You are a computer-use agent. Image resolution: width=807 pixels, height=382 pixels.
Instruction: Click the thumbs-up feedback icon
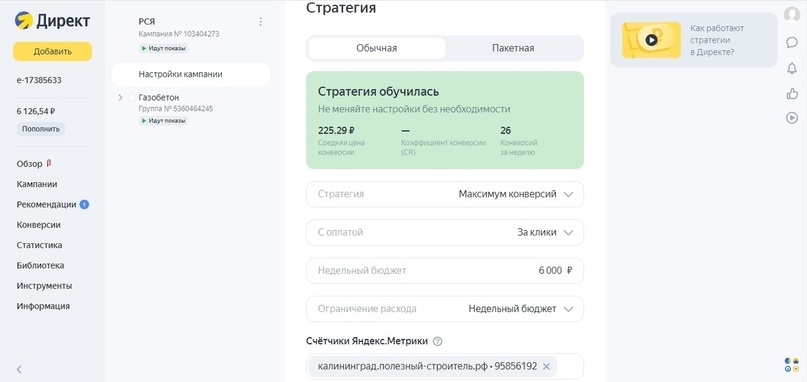click(792, 93)
